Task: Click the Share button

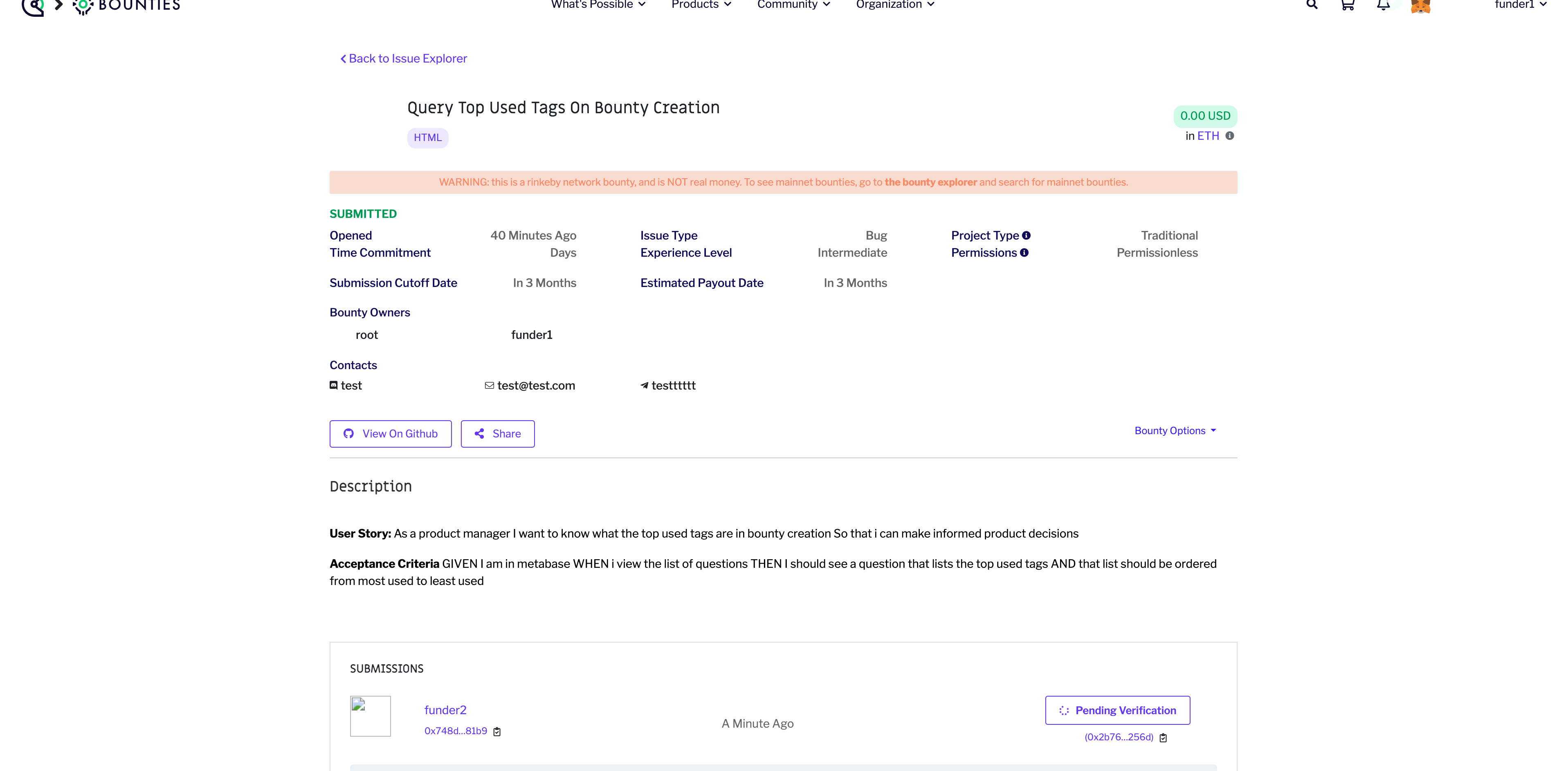Action: pos(497,434)
